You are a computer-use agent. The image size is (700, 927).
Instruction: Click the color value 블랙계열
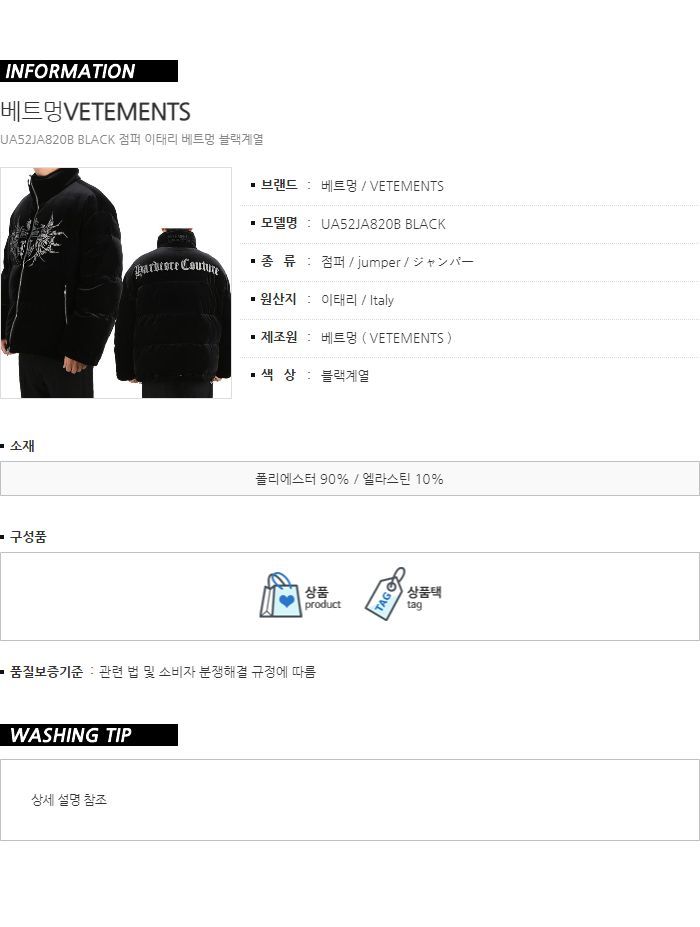(x=345, y=375)
